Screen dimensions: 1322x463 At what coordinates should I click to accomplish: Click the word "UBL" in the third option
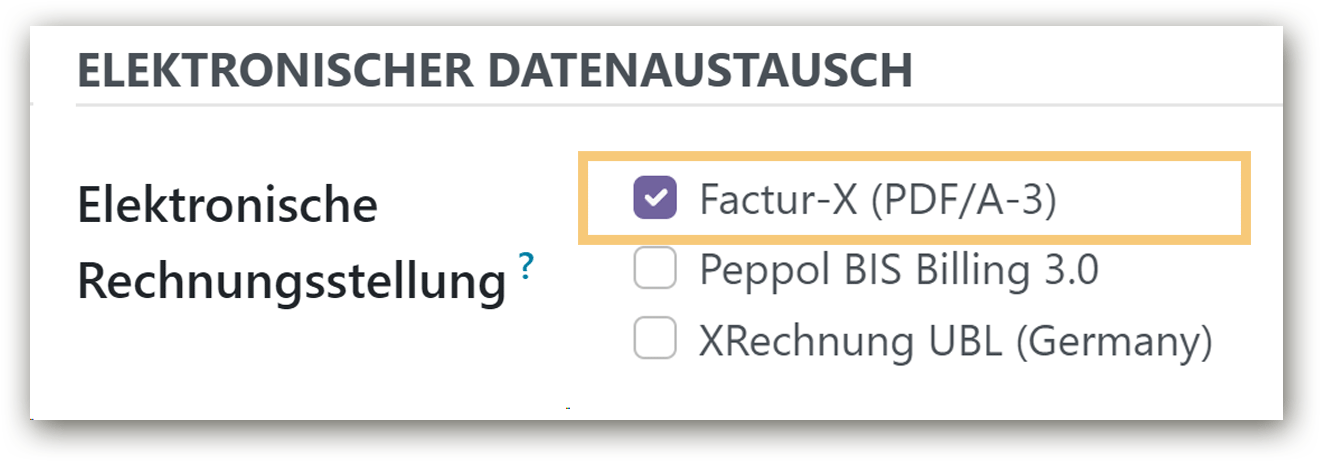[x=964, y=342]
